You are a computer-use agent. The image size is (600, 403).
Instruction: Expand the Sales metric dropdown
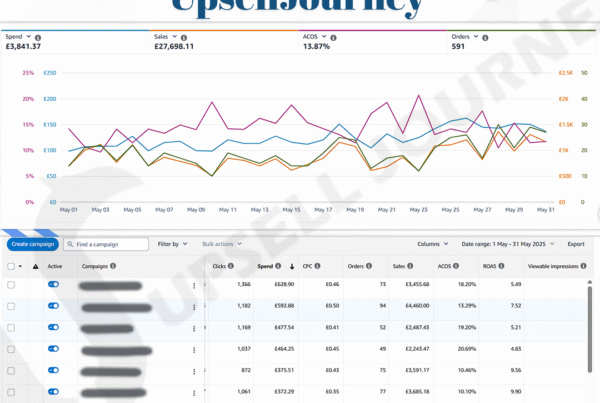tap(174, 36)
